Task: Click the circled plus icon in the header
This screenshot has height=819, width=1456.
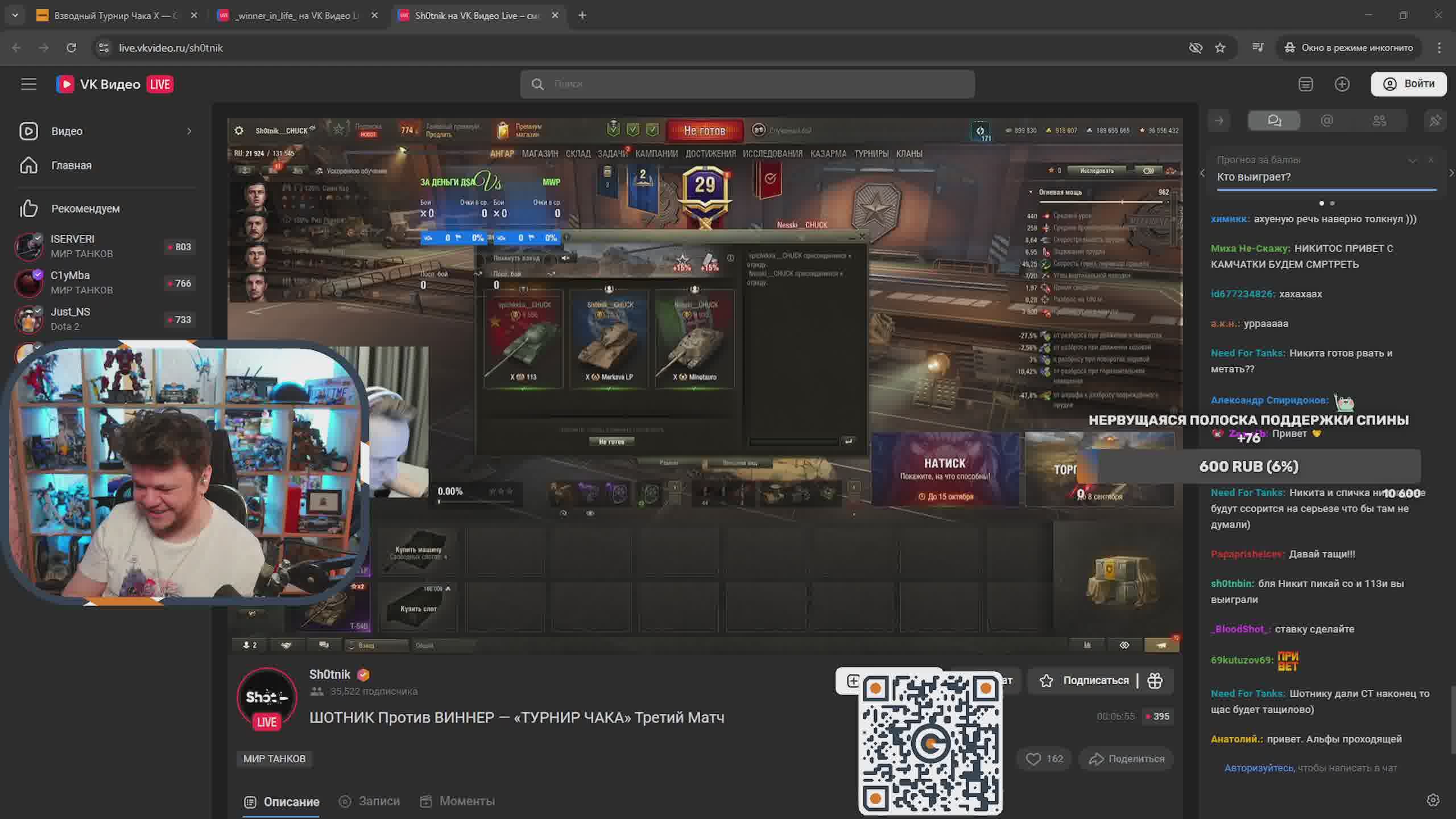Action: 1342,84
